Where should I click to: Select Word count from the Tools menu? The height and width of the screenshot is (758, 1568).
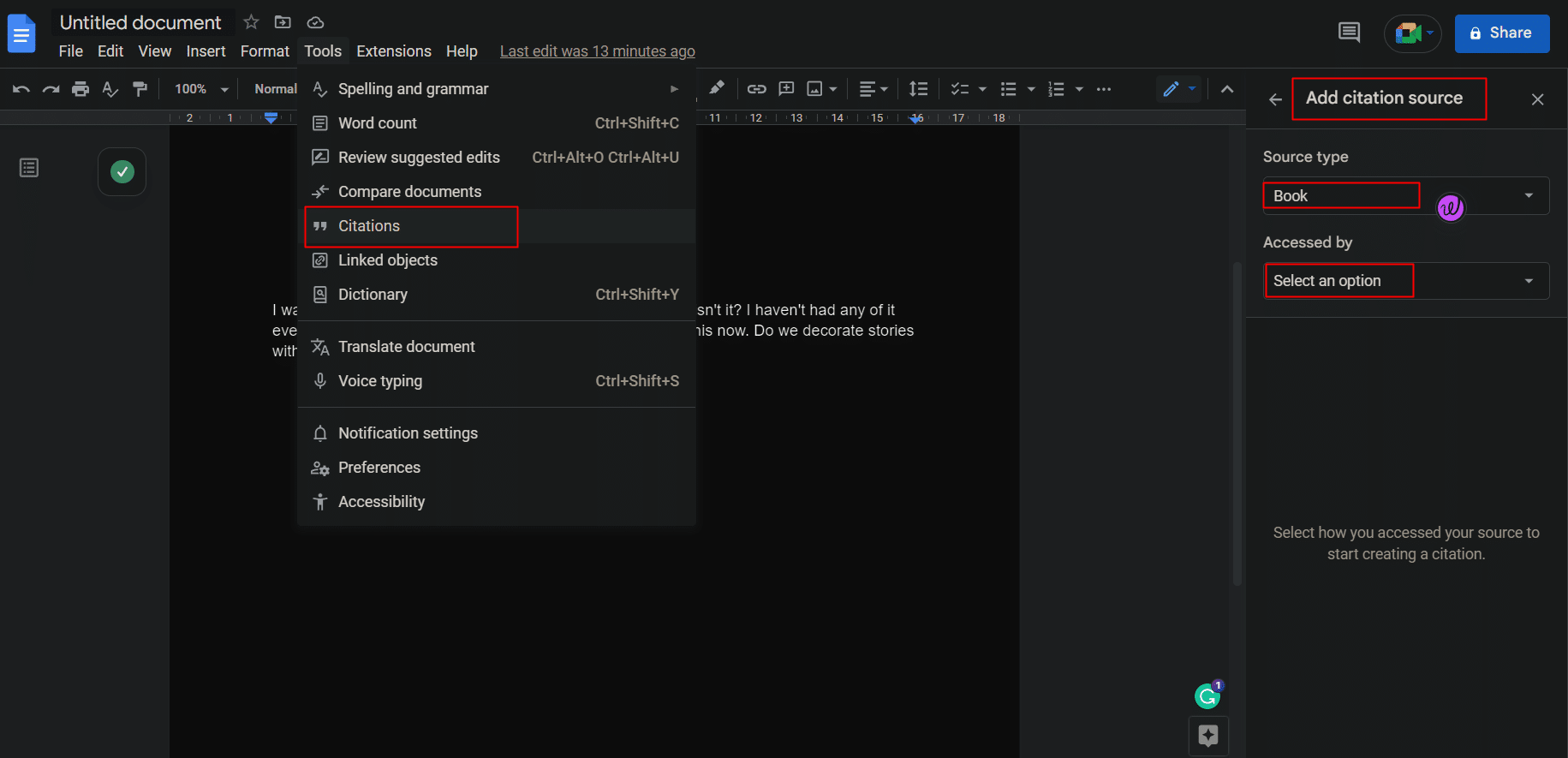pyautogui.click(x=497, y=123)
